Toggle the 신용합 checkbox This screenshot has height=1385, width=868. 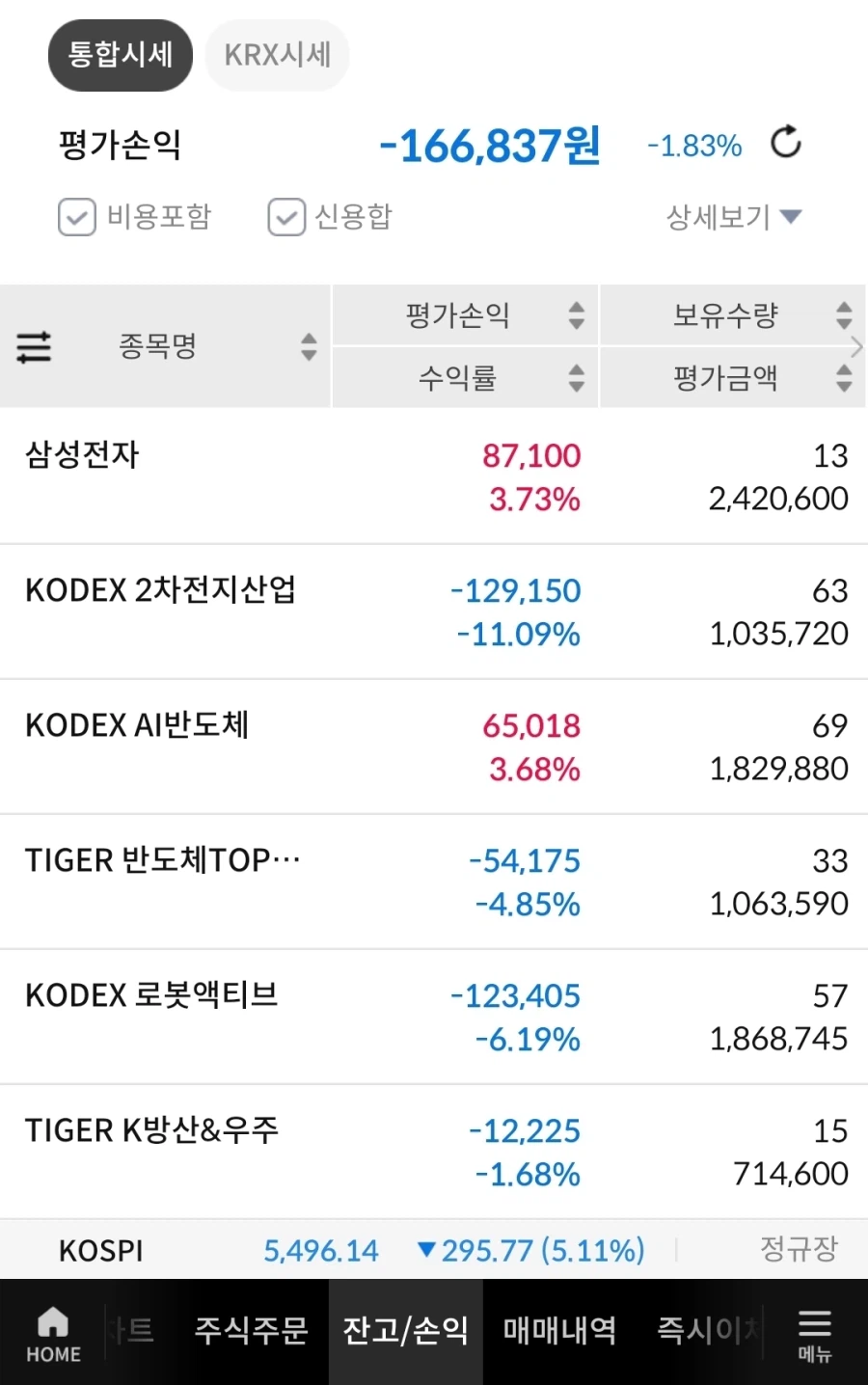click(x=286, y=217)
